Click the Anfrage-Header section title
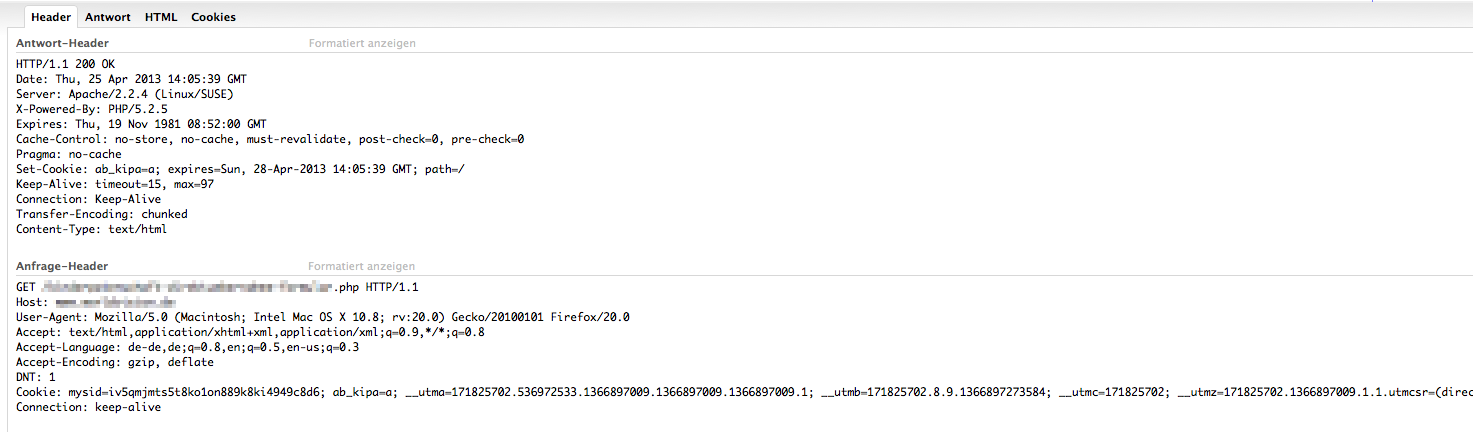 pos(62,266)
